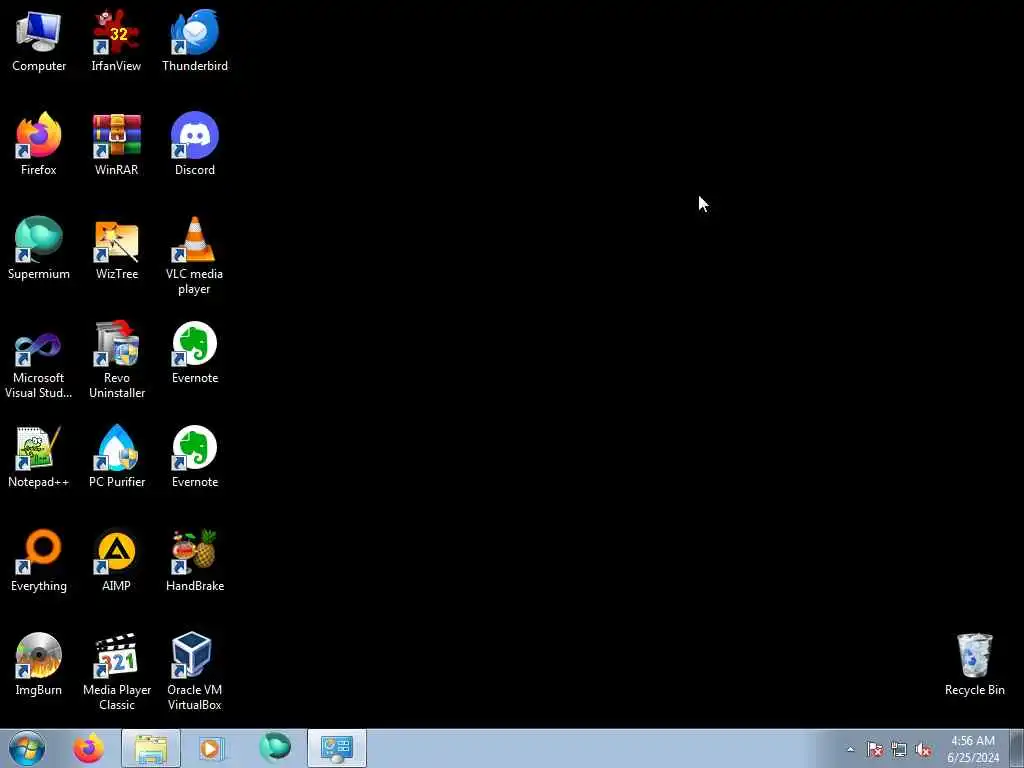Click the VLC media player cone icon

(195, 255)
